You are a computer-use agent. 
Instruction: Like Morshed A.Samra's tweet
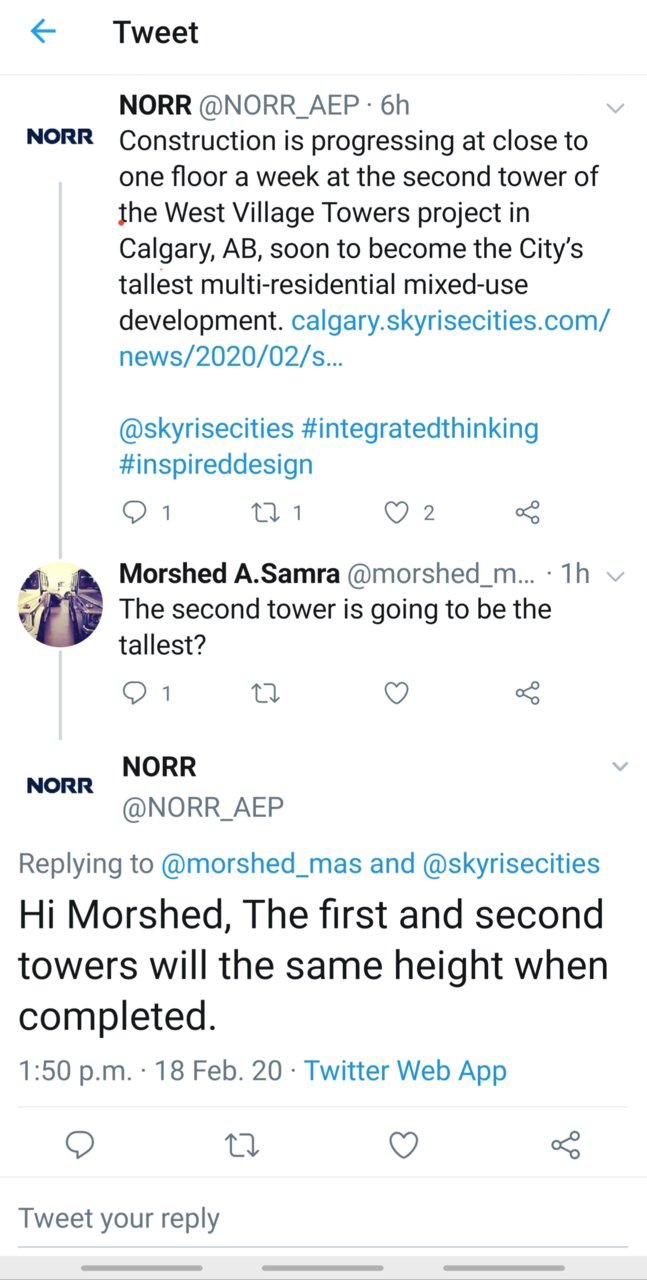(x=397, y=692)
